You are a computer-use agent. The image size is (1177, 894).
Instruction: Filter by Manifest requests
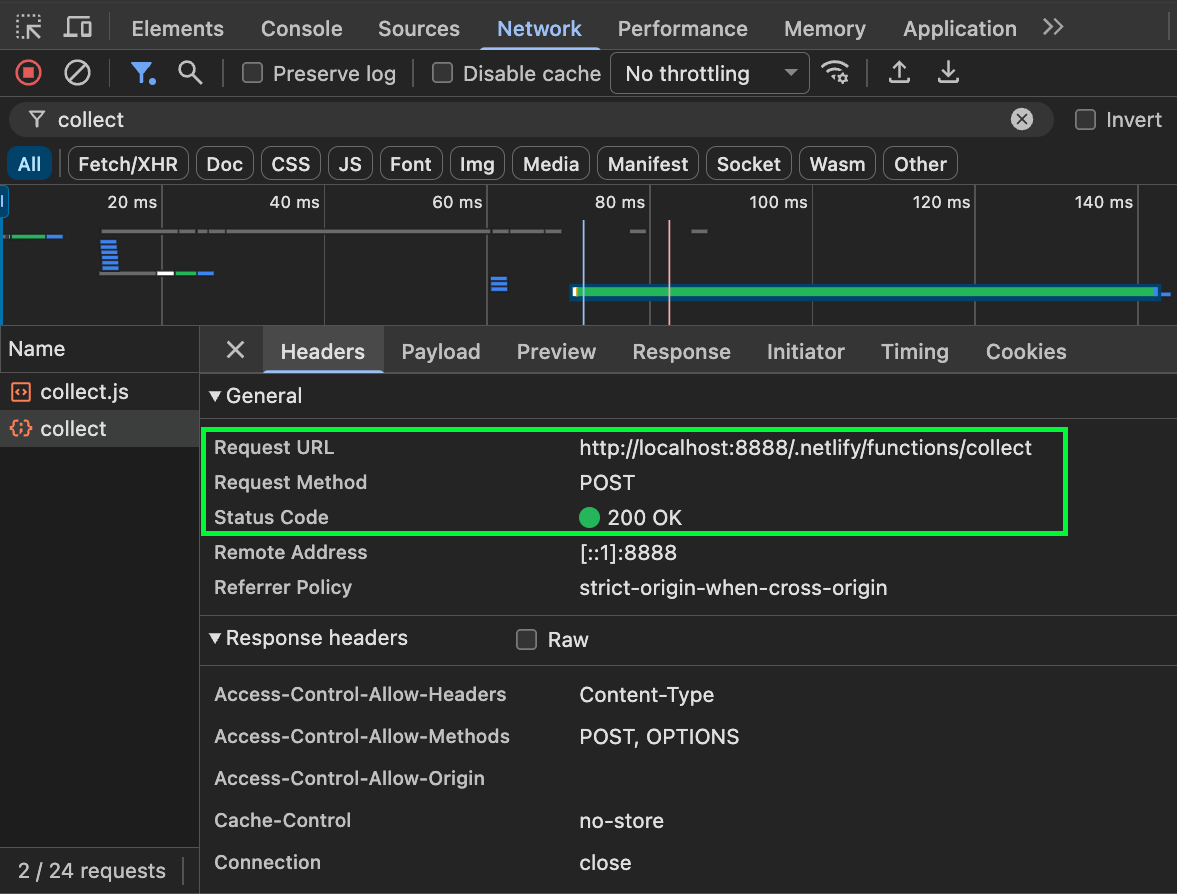pyautogui.click(x=648, y=164)
